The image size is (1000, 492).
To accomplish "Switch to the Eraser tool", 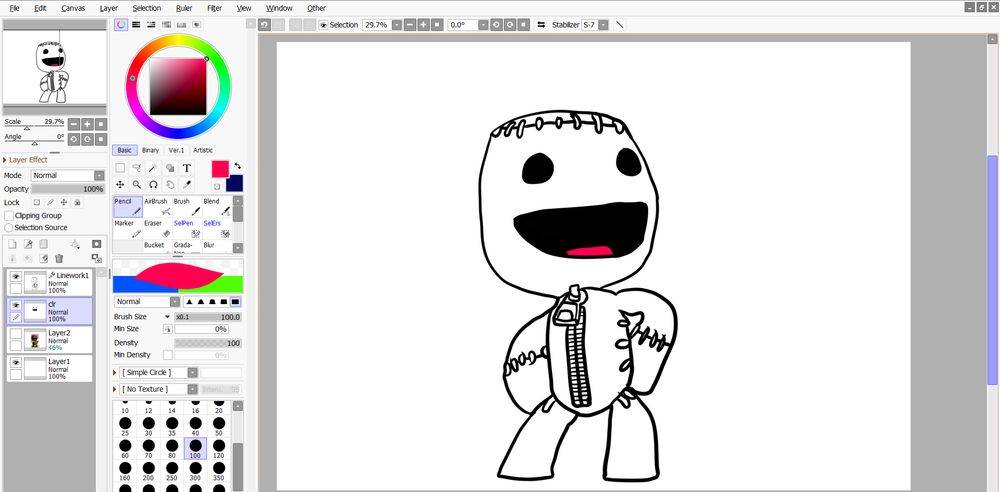I will pos(158,229).
